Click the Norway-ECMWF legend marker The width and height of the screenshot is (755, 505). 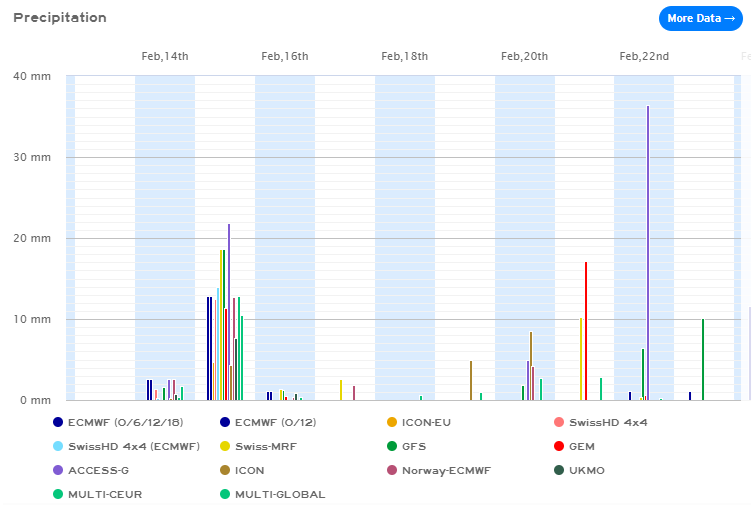392,470
